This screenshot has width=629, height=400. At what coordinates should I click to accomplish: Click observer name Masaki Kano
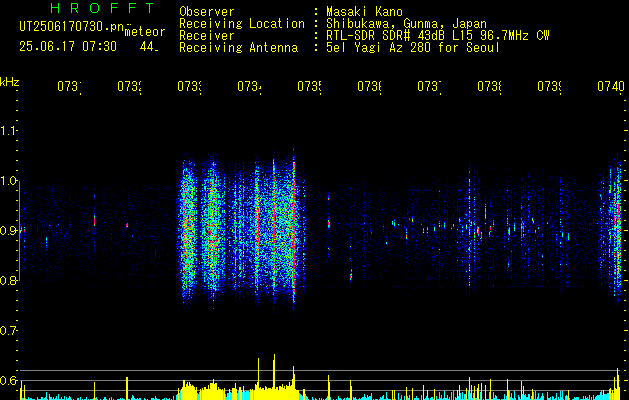(x=364, y=12)
